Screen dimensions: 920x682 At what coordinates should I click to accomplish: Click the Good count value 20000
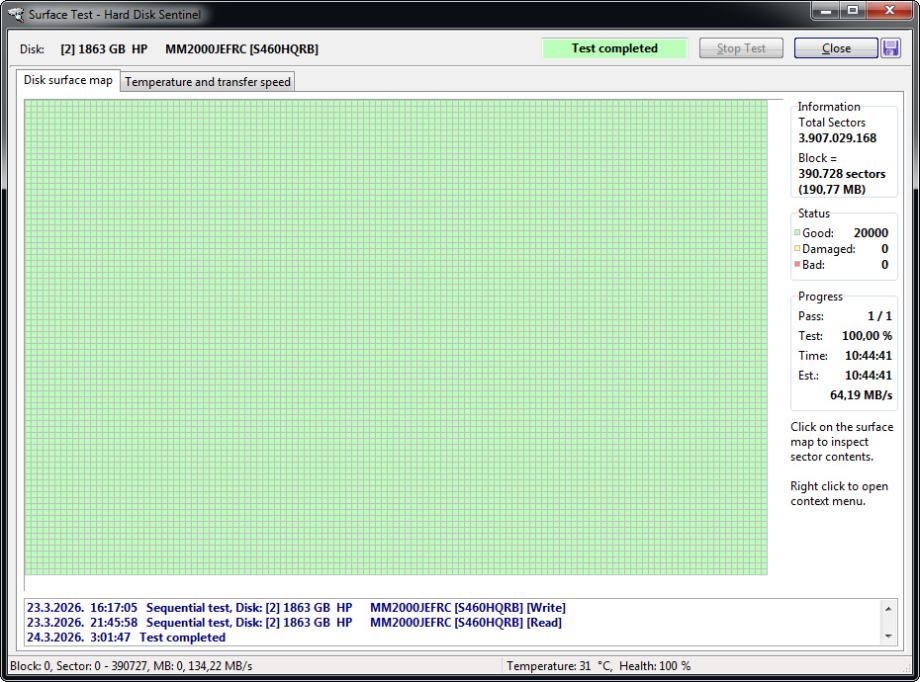pyautogui.click(x=871, y=232)
